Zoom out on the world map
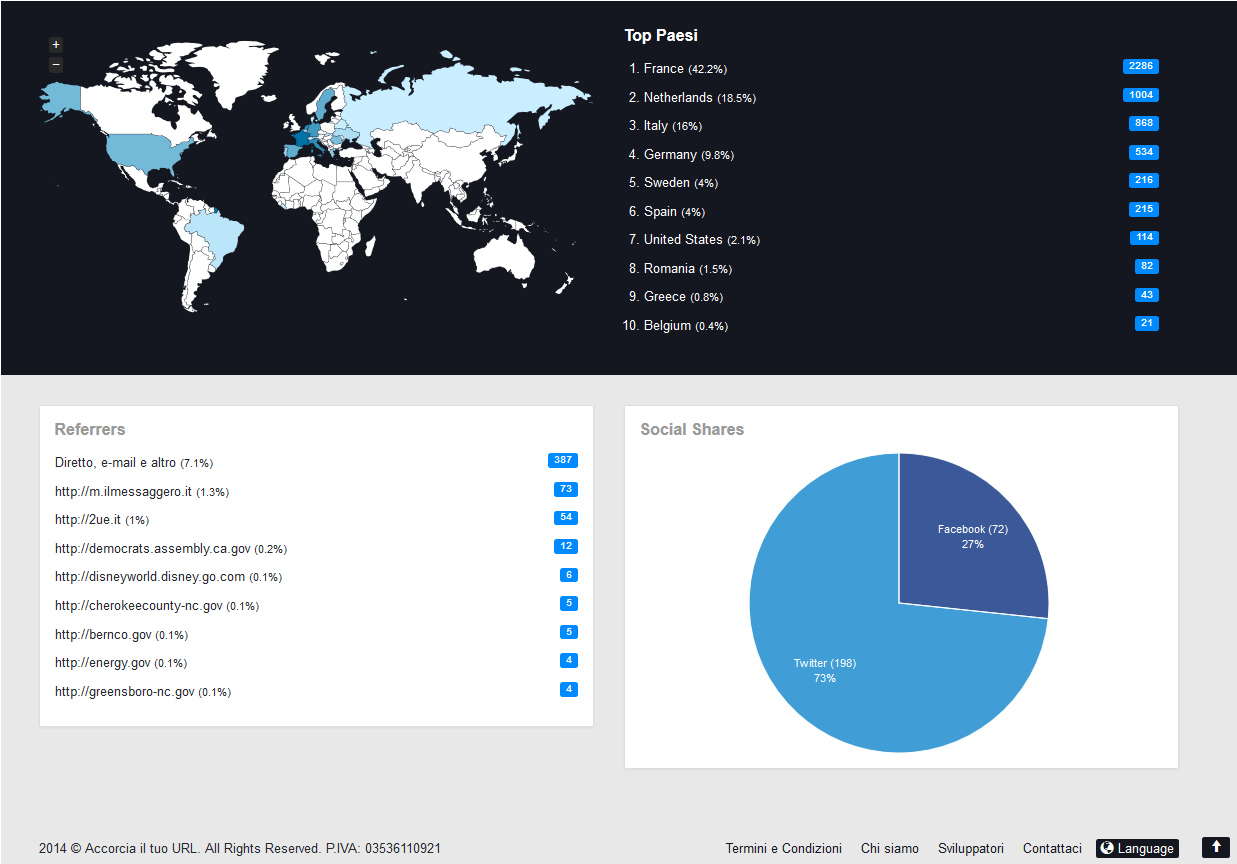The width and height of the screenshot is (1237, 864). click(x=56, y=65)
